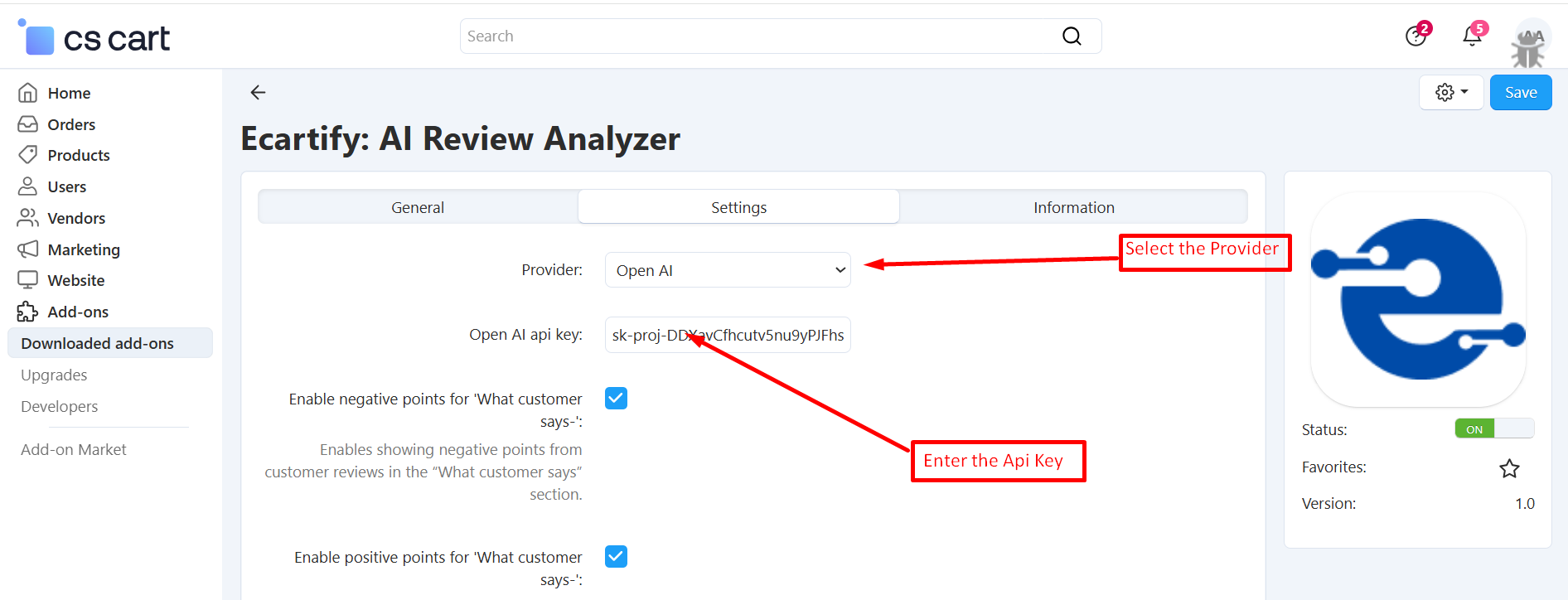Click the cs cart logo
Viewport: 1568px width, 600px height.
coord(94,38)
